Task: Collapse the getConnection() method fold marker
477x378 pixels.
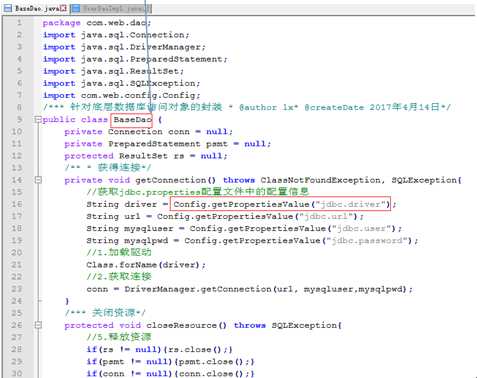Action: coord(38,180)
